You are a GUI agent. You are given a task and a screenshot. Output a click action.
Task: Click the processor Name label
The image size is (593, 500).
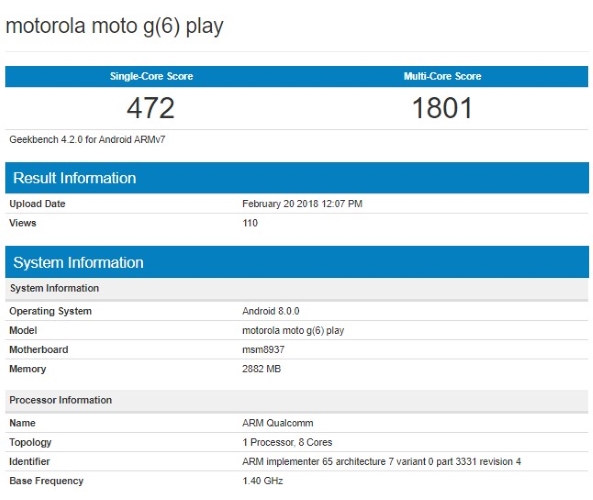(x=22, y=423)
